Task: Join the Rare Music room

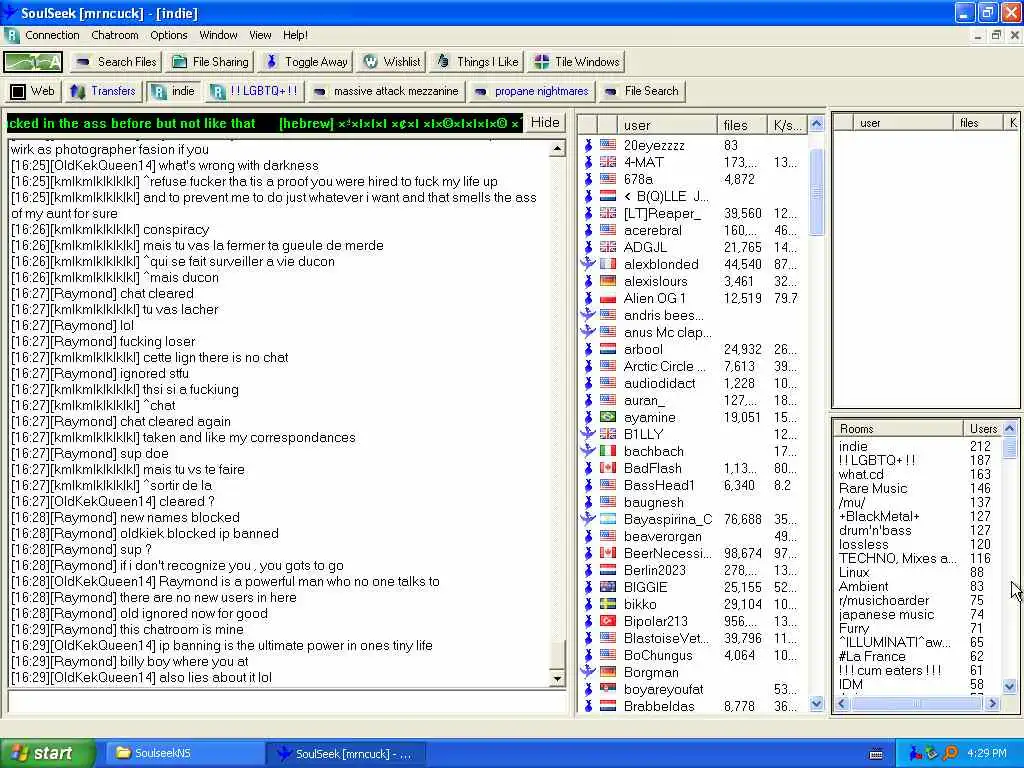Action: click(872, 488)
